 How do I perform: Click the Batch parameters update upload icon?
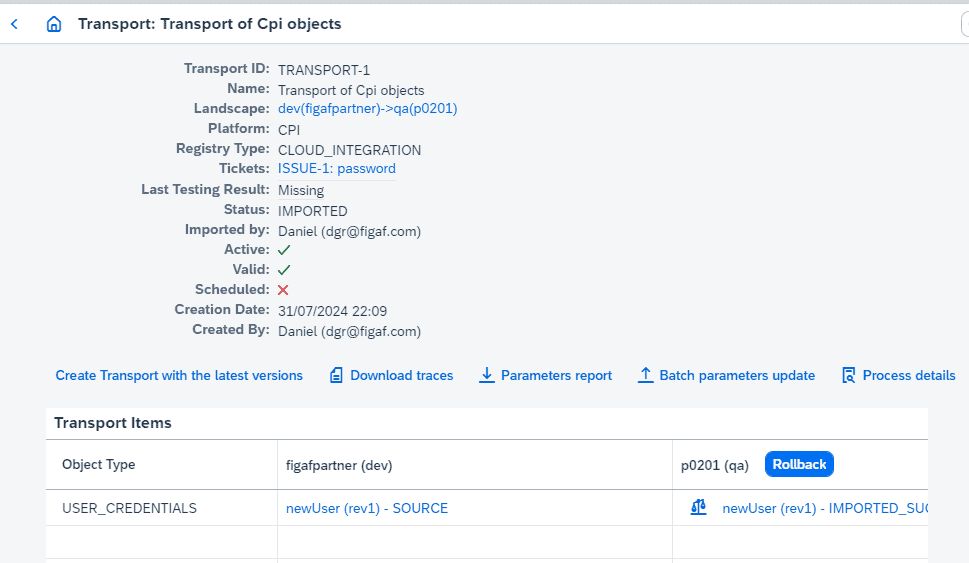[x=645, y=375]
